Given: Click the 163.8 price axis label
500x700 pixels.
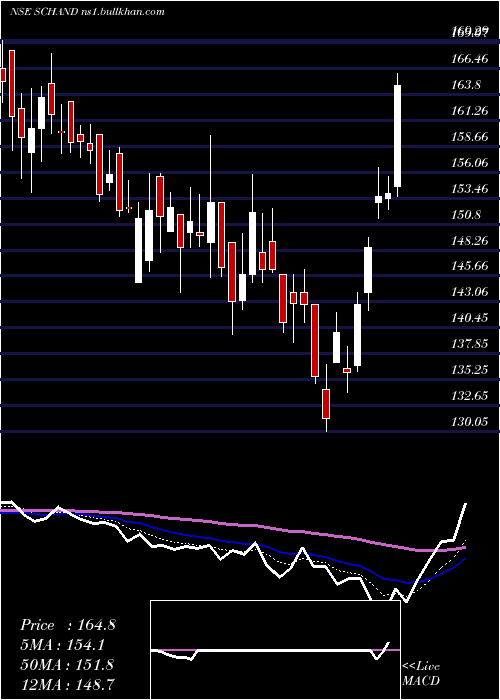Looking at the screenshot, I should tap(466, 84).
